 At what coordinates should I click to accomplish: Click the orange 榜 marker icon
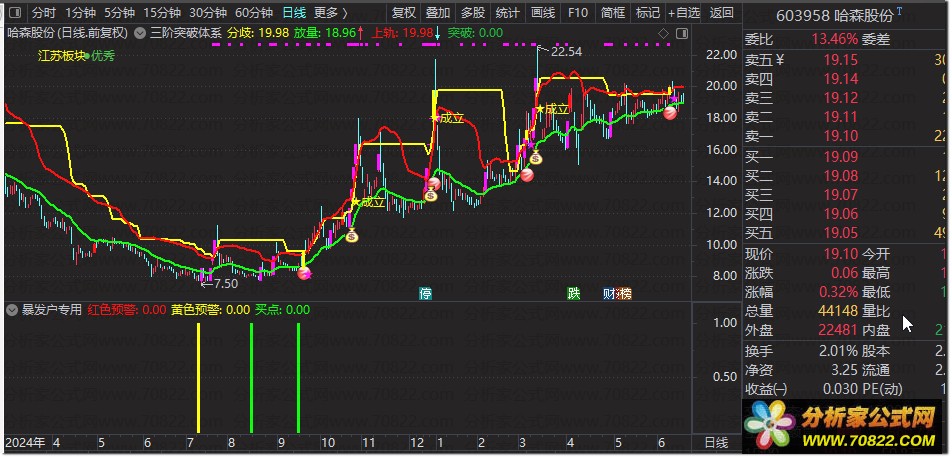pyautogui.click(x=624, y=294)
